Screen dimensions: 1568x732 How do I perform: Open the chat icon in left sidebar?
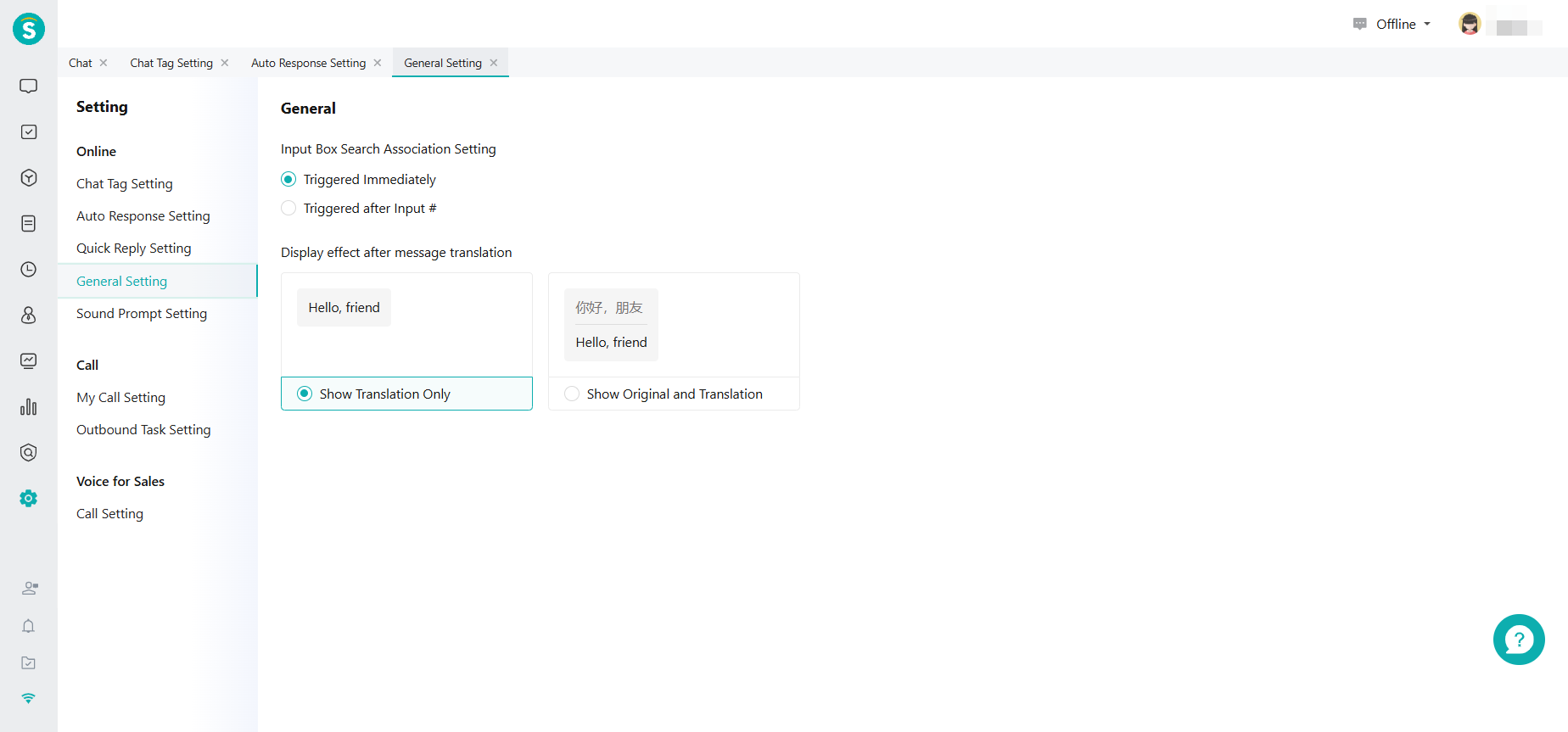point(28,86)
